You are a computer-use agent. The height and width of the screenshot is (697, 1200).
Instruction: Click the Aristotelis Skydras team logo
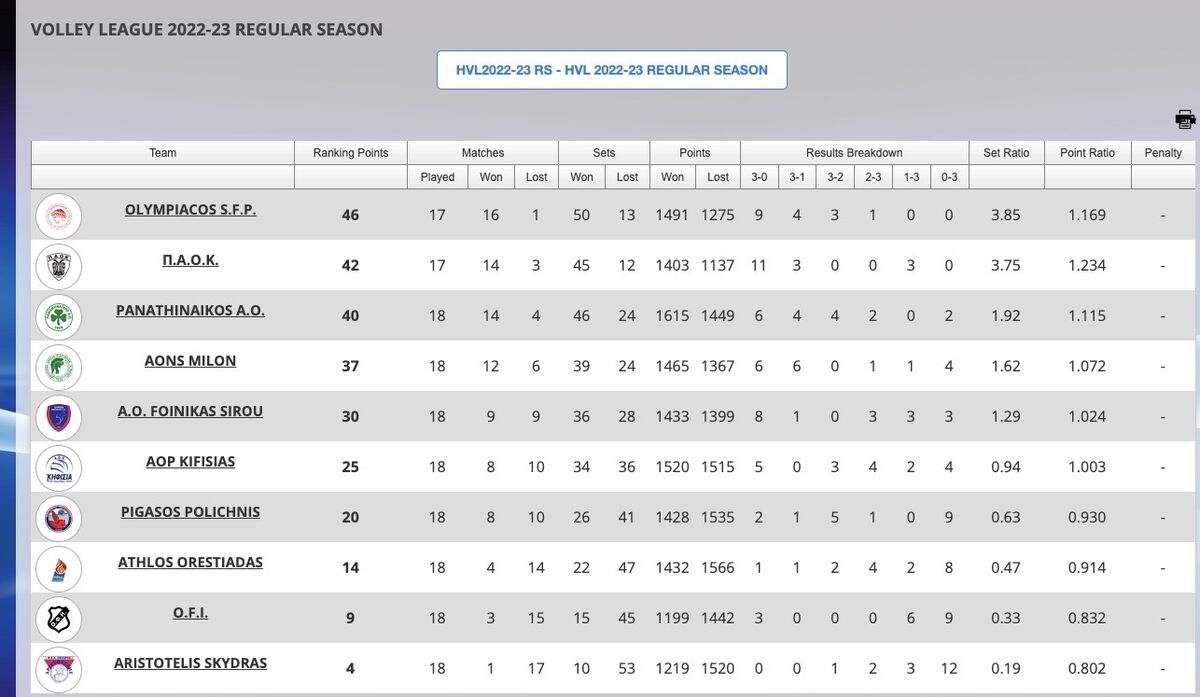pos(59,668)
